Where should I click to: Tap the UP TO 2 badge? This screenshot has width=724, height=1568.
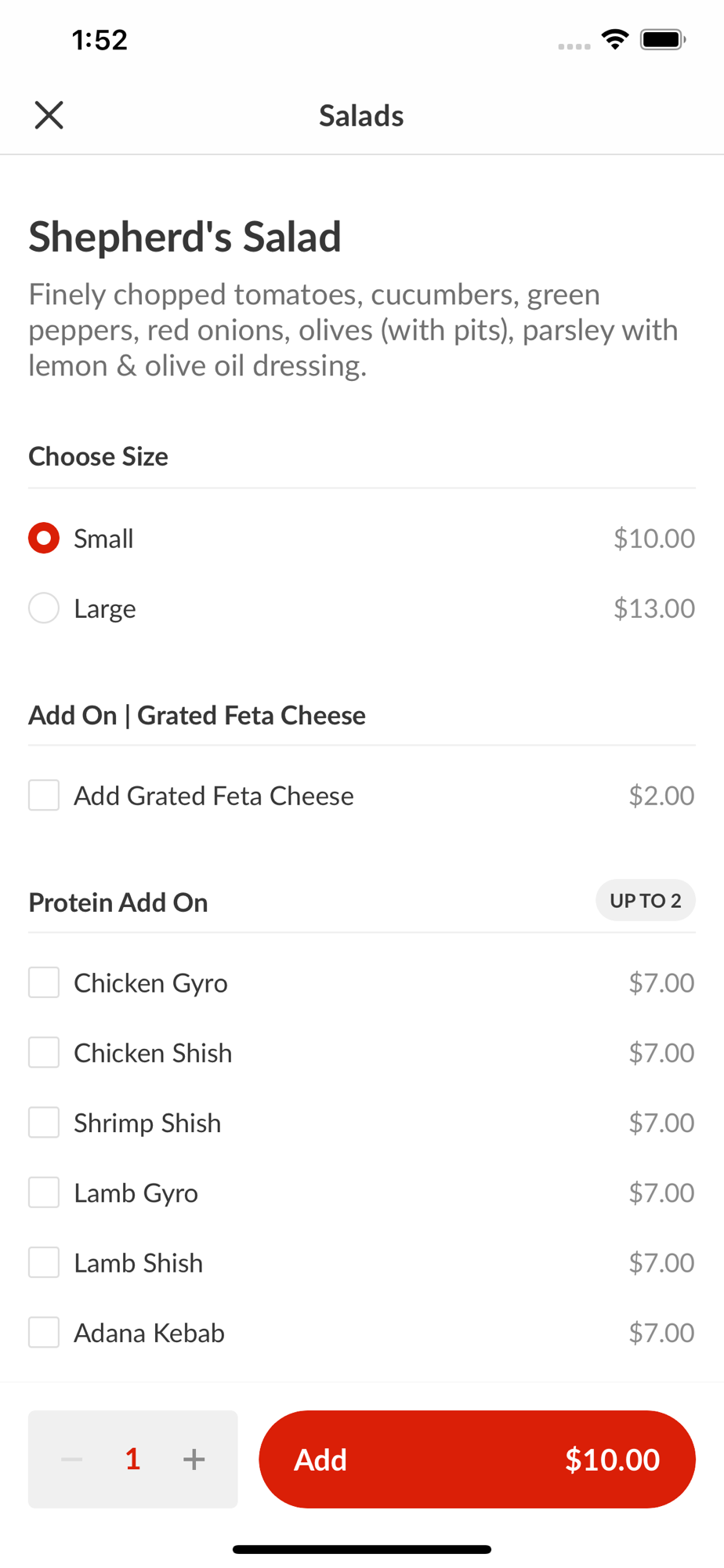(x=645, y=901)
